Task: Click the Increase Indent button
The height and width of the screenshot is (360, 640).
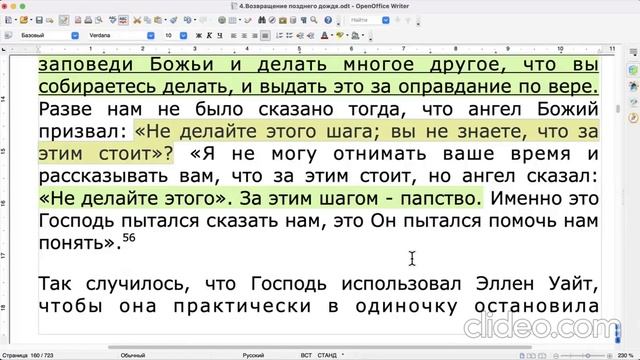Action: tap(311, 36)
